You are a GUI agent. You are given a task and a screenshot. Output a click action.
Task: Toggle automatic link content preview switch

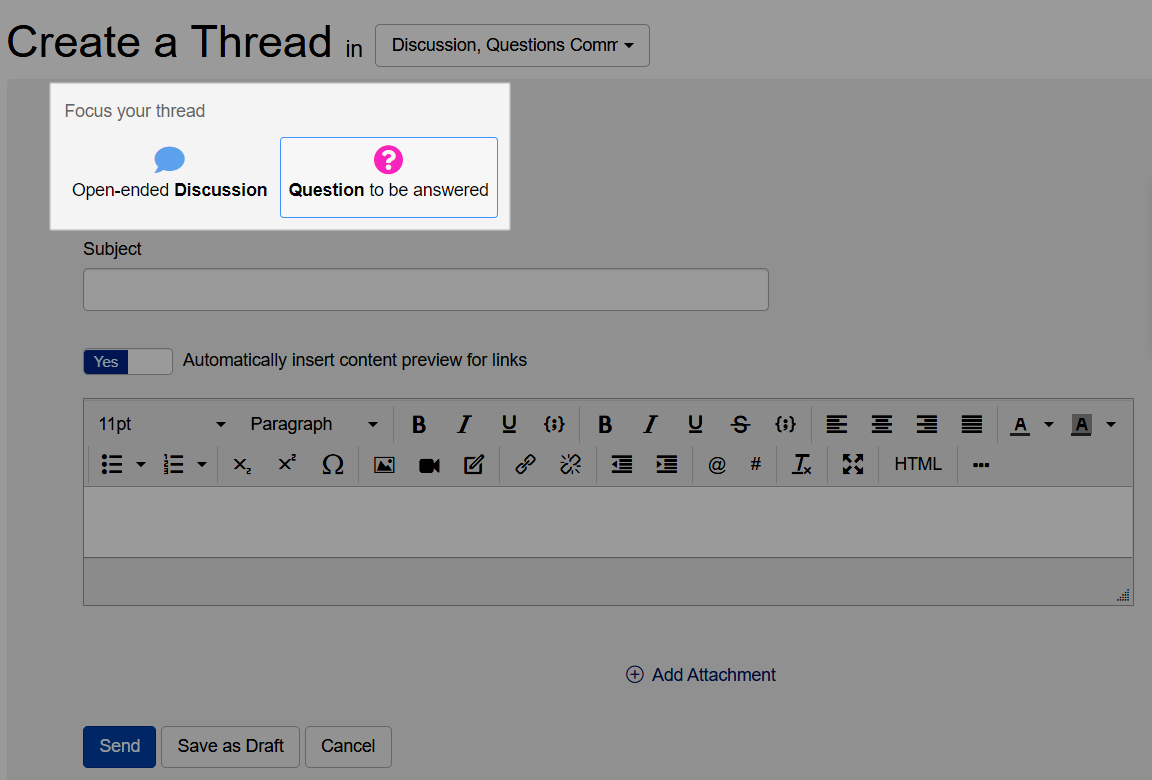coord(128,361)
